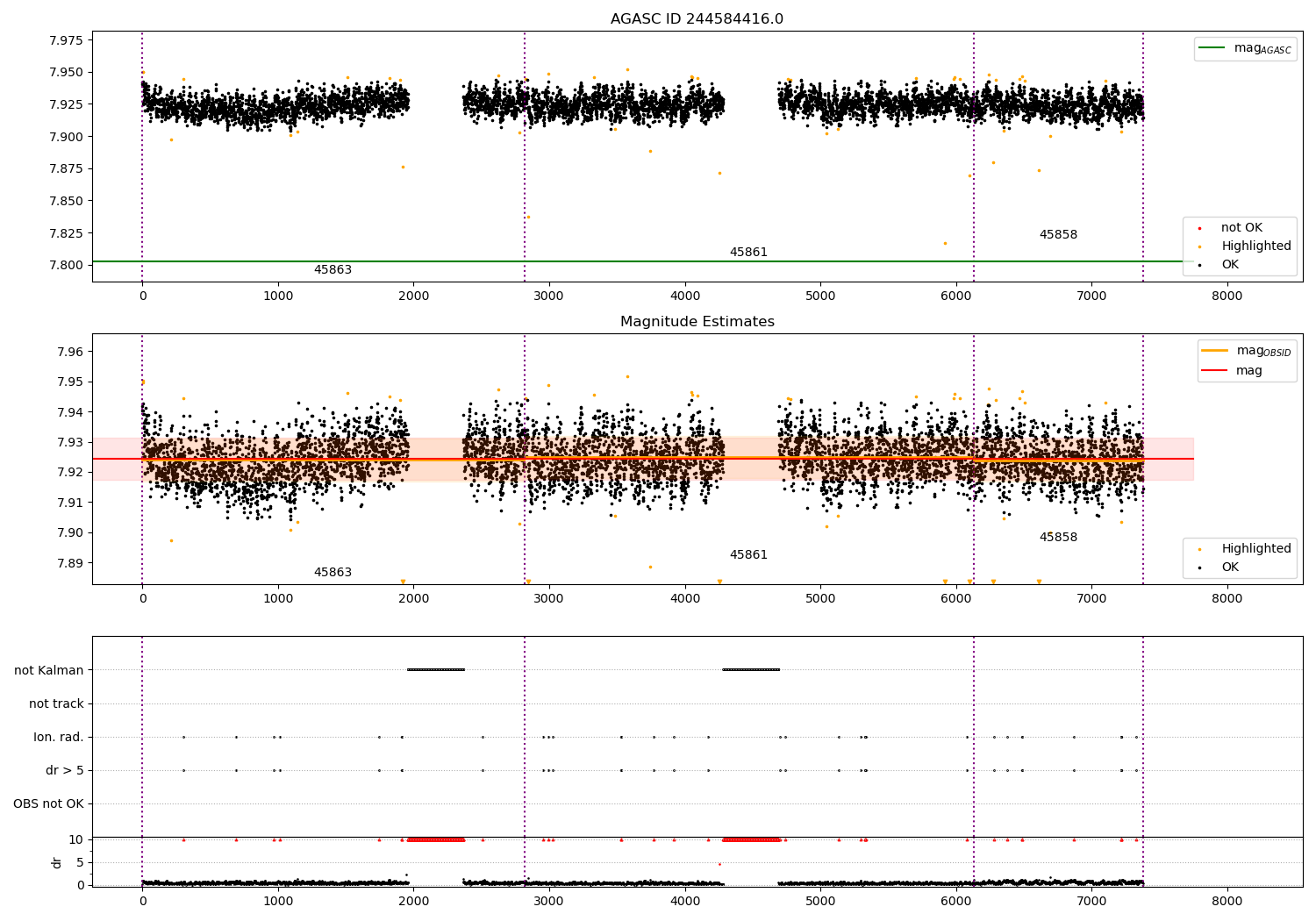Viewport: 1316px width, 921px height.
Task: Click 'Highlighted' legend entry in the top plot
Action: [x=1256, y=246]
